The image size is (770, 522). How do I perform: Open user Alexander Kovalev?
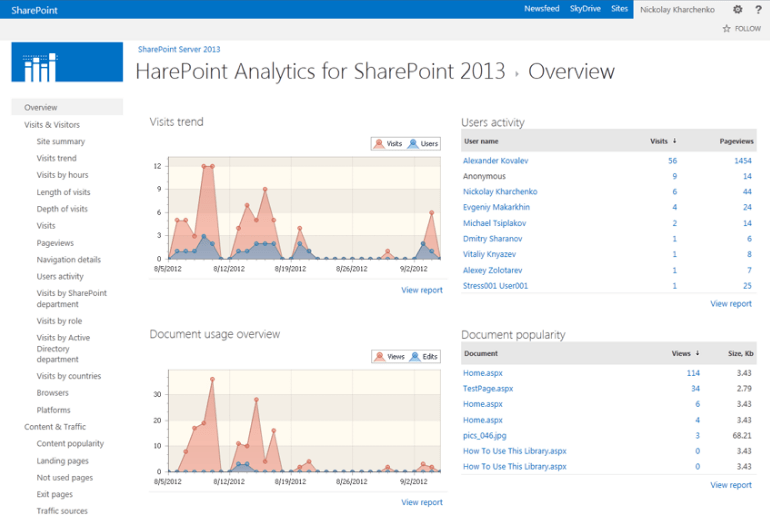point(495,161)
